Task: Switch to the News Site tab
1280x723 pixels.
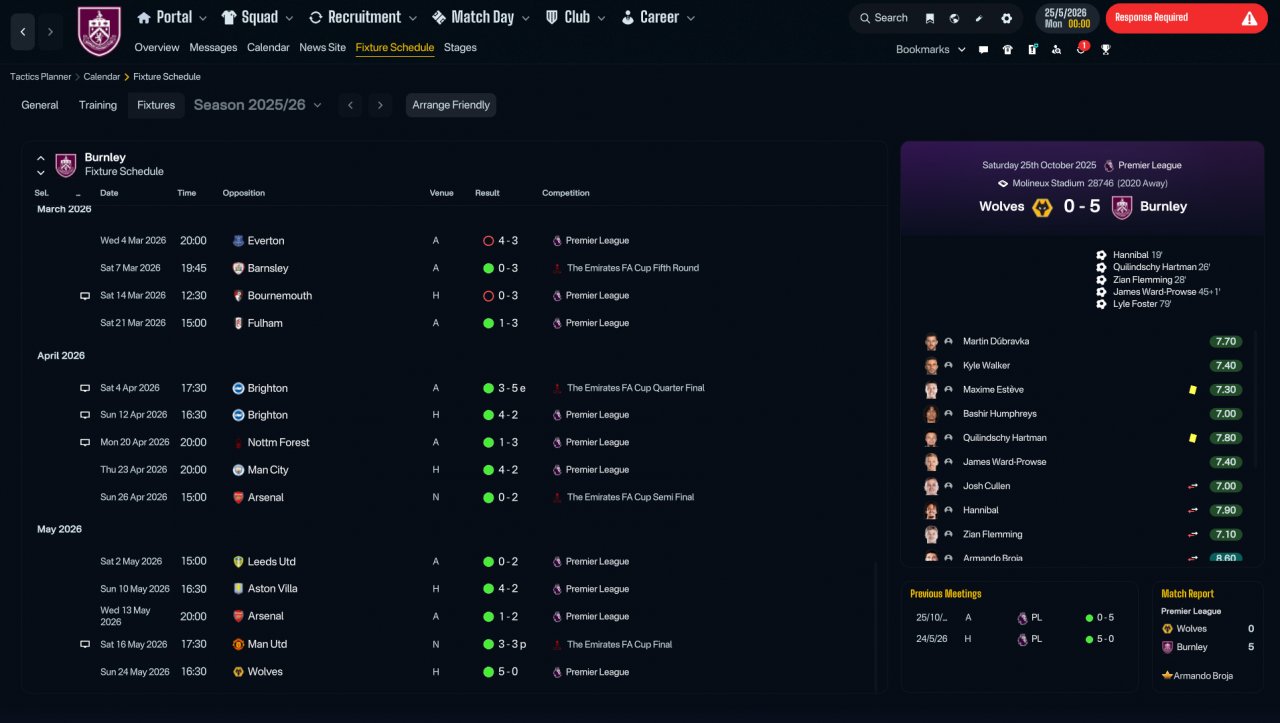Action: (x=322, y=47)
